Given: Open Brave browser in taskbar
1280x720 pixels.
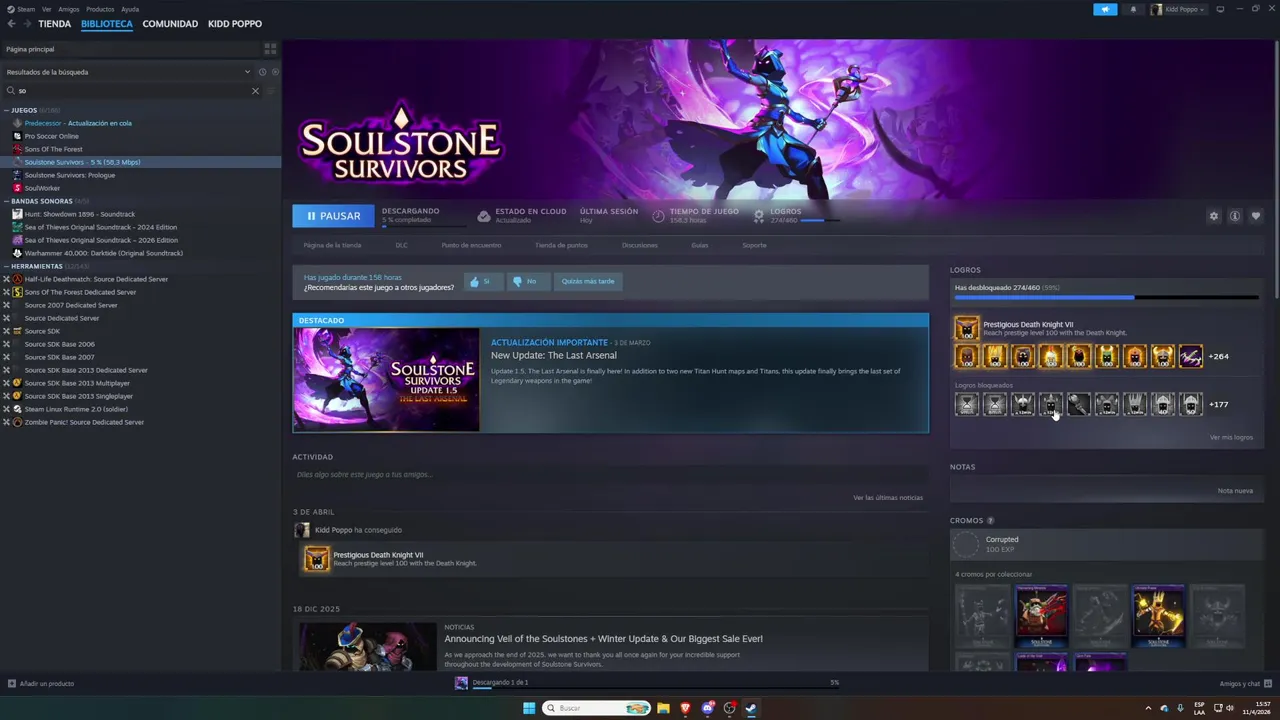Looking at the screenshot, I should point(685,708).
